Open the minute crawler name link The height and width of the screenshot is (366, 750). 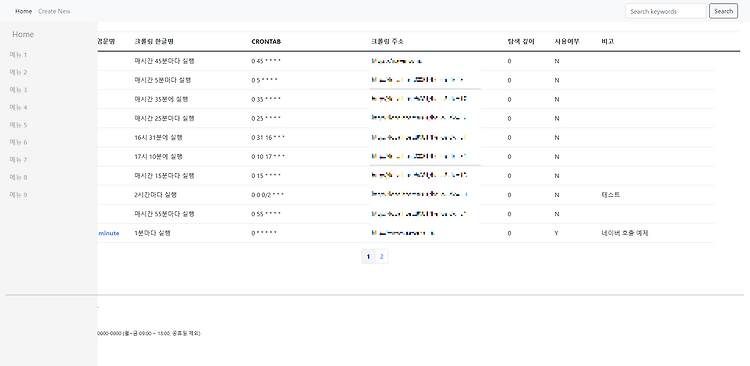coord(109,233)
